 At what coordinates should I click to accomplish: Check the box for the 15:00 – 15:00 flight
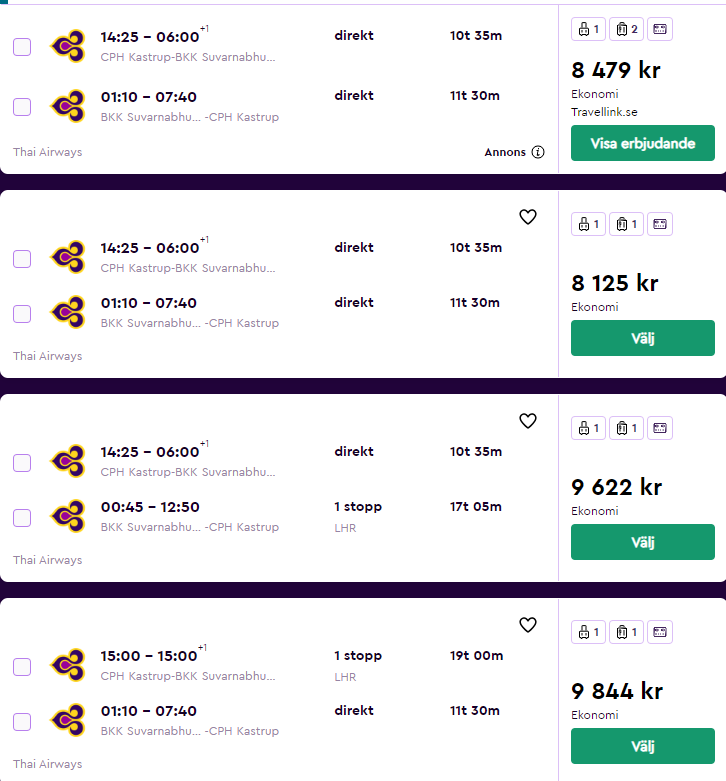22,667
